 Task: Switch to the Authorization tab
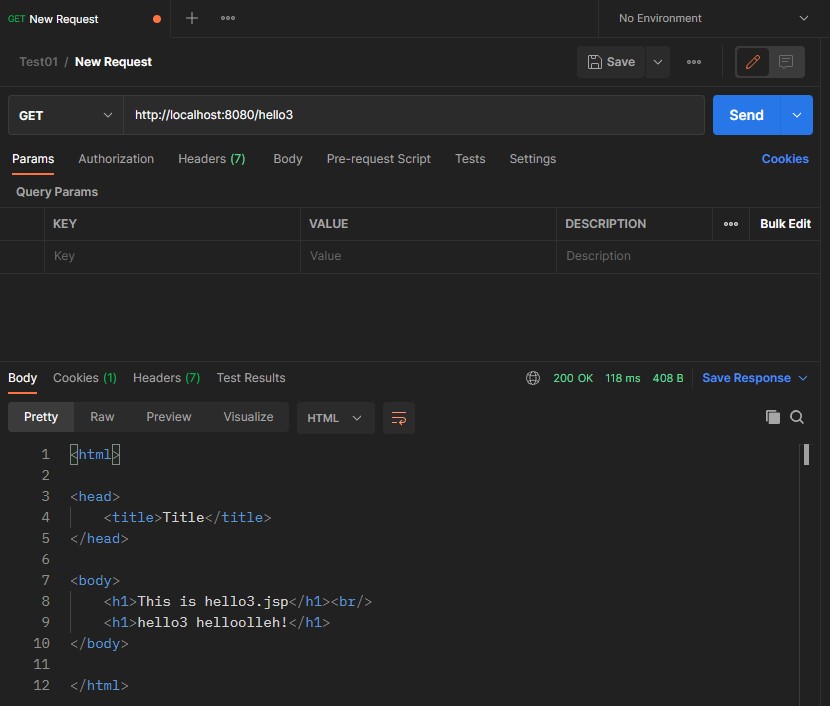pos(116,159)
